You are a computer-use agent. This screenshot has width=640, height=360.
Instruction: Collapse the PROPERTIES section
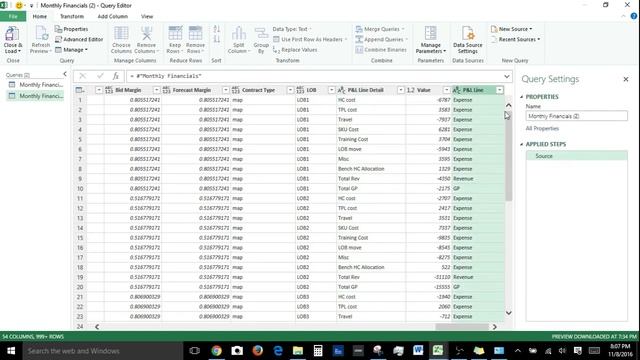522,97
